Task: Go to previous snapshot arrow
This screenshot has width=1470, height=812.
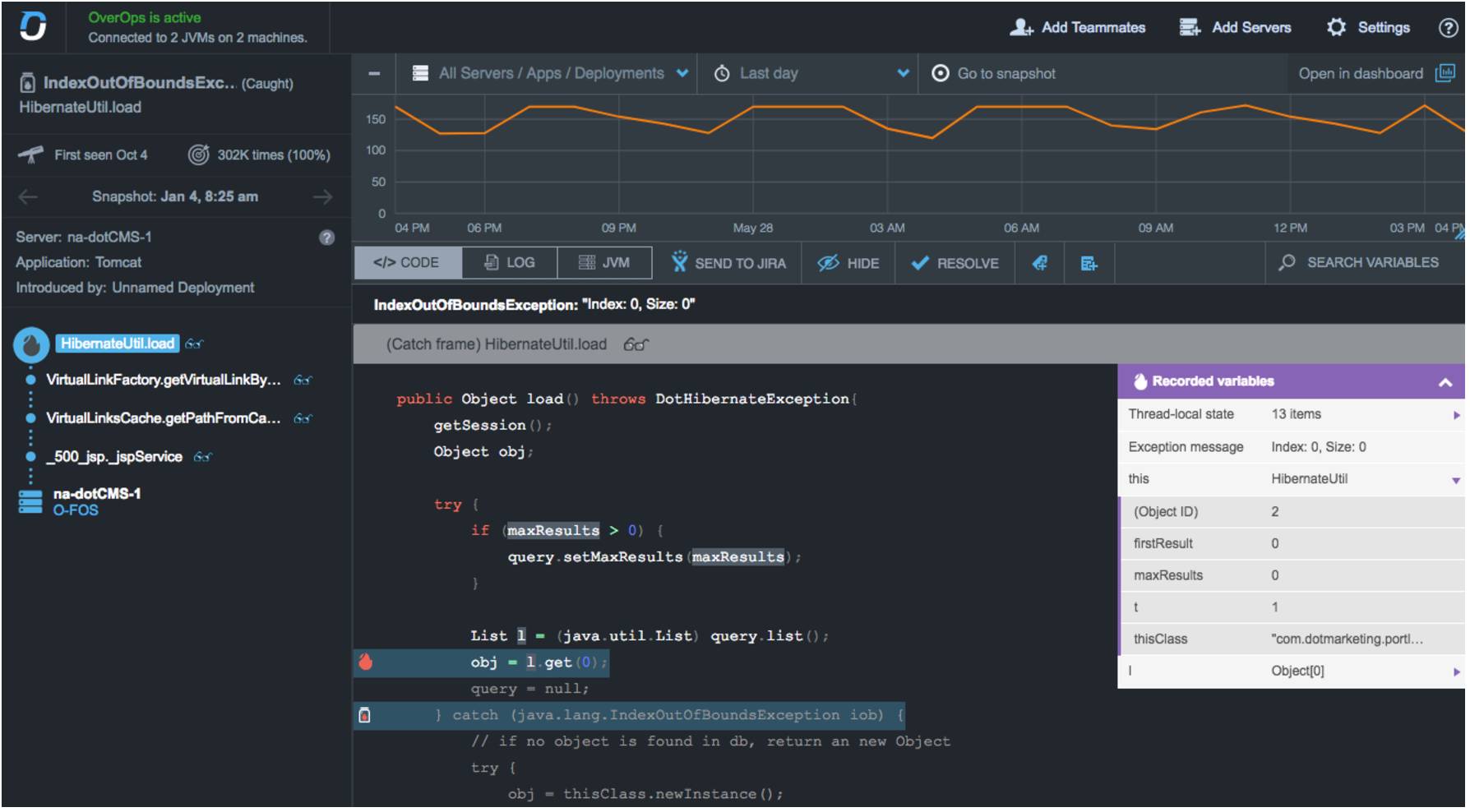Action: (28, 196)
